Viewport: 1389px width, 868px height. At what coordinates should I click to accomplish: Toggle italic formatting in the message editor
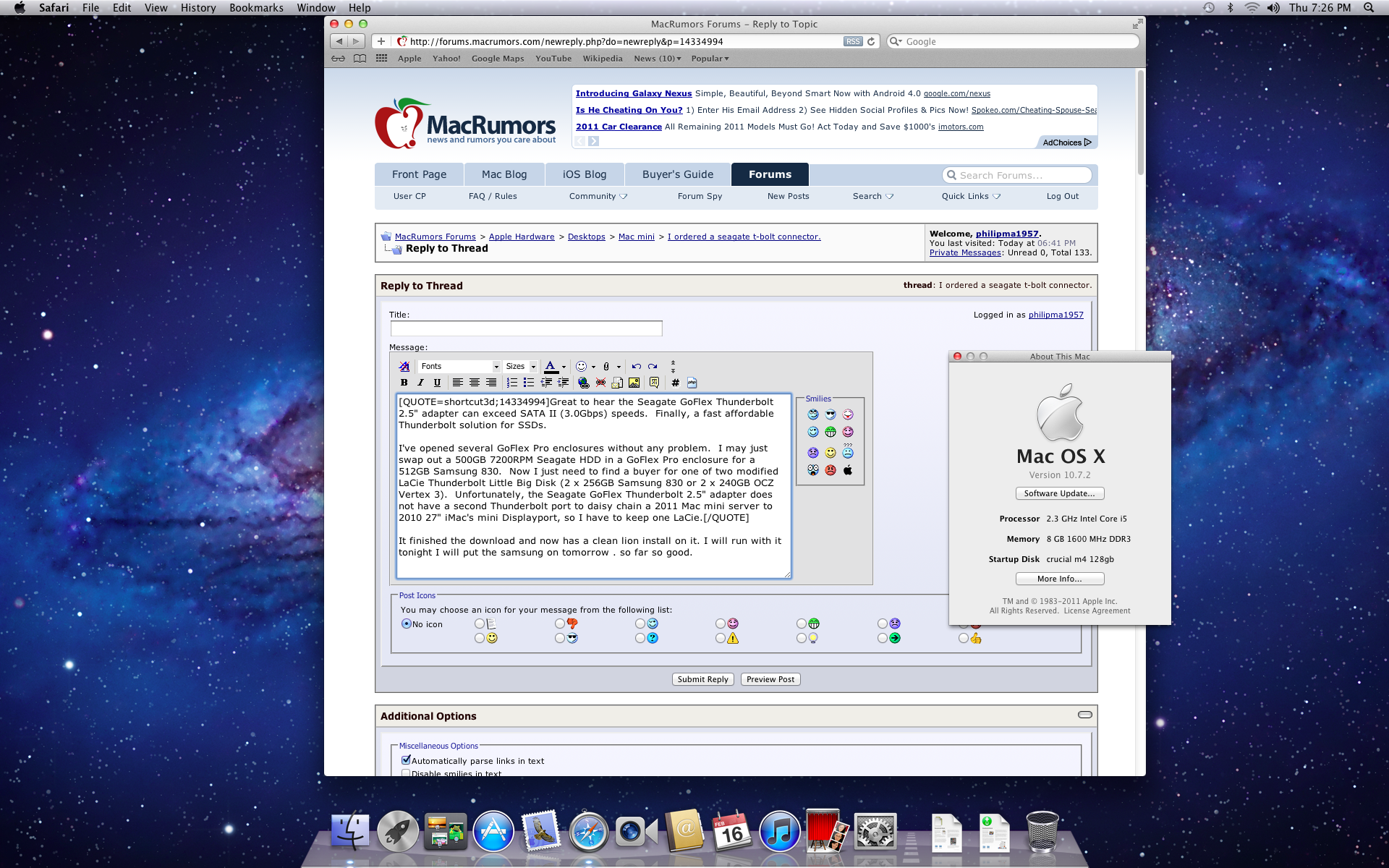click(420, 383)
